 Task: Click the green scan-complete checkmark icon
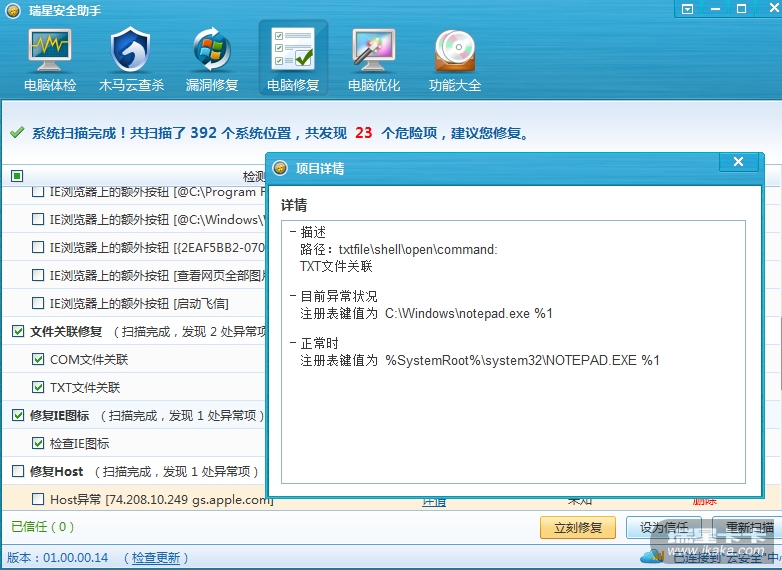click(17, 133)
